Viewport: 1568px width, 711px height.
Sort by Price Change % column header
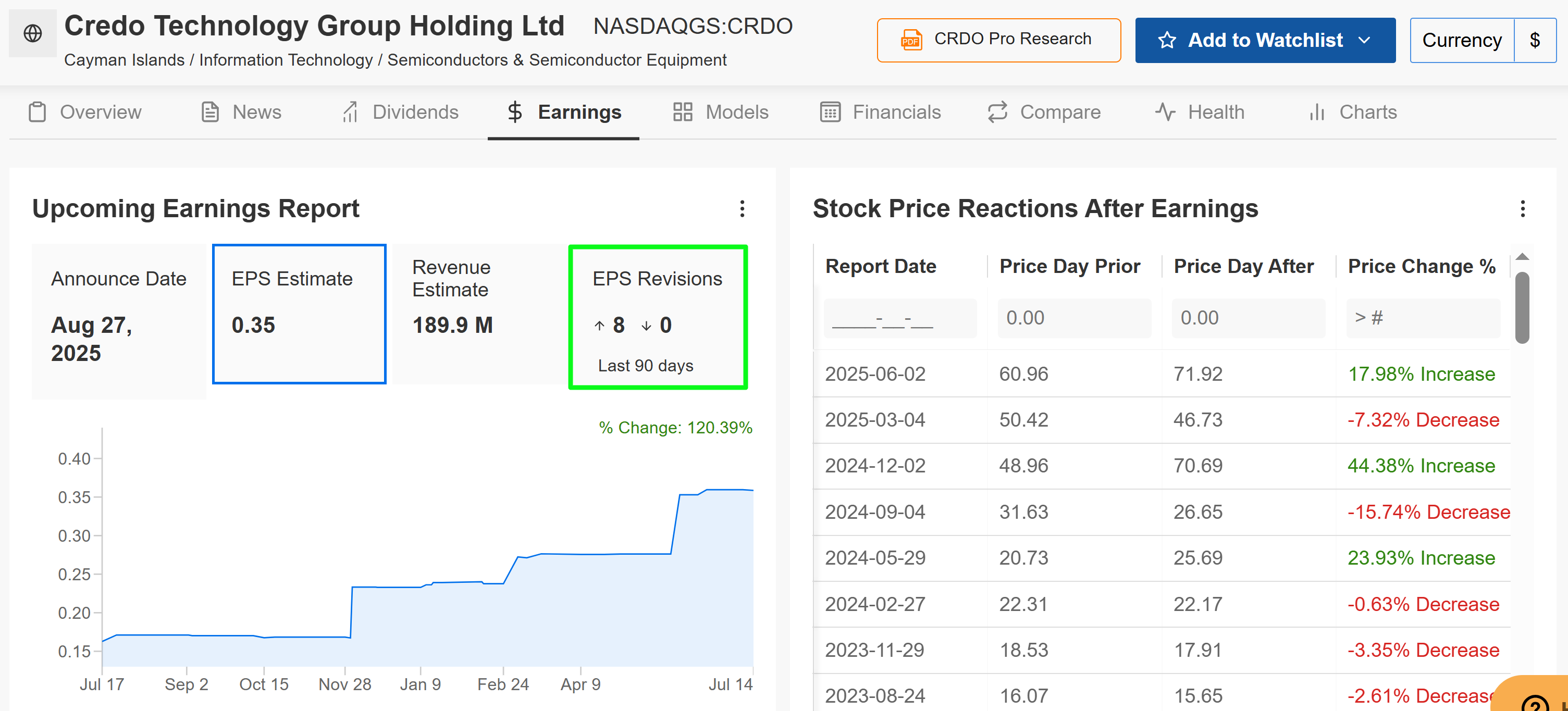click(x=1421, y=266)
